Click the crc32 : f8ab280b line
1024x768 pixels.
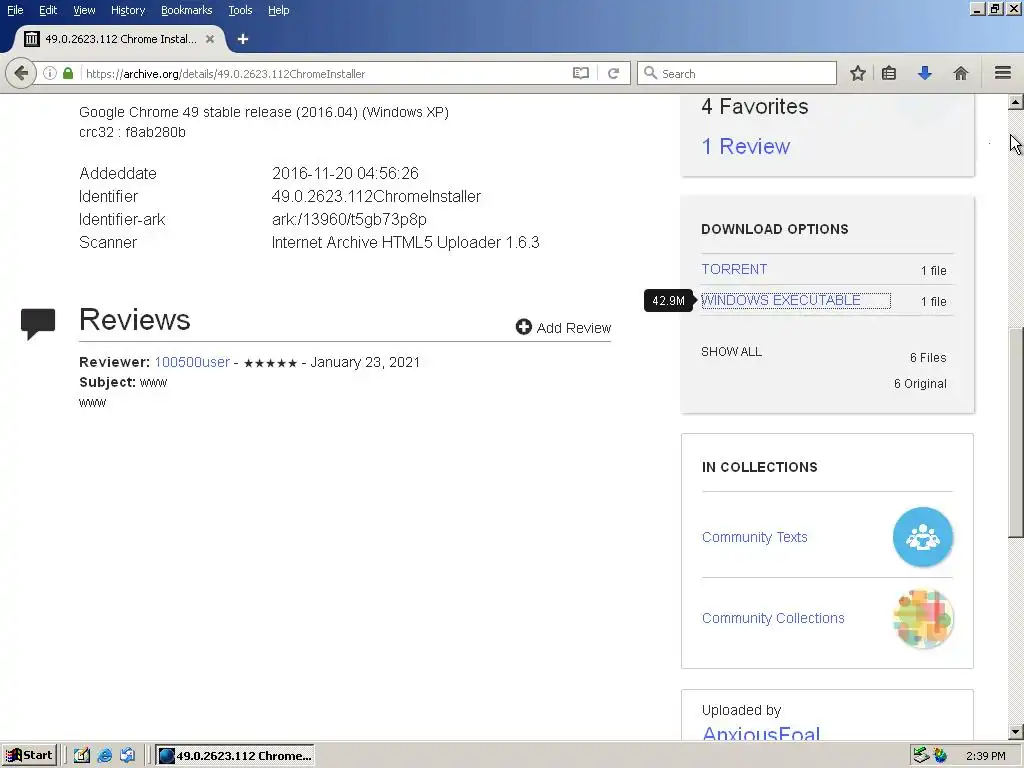click(x=132, y=132)
